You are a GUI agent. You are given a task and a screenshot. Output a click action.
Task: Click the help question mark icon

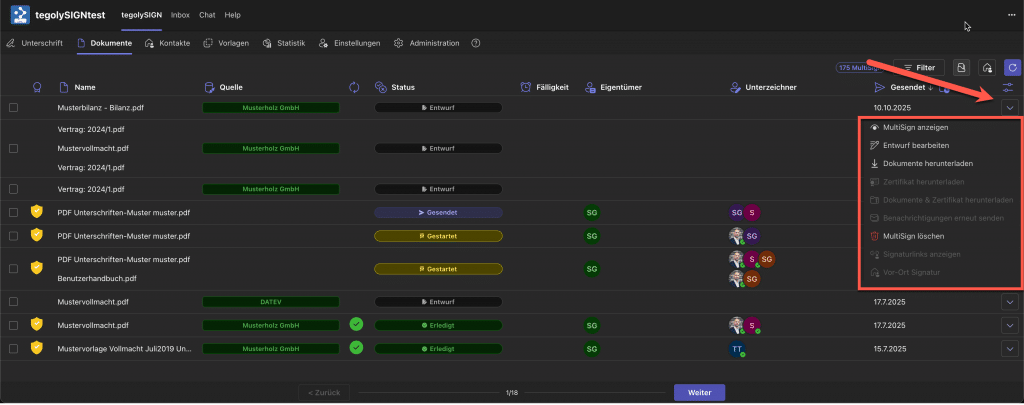[x=475, y=44]
